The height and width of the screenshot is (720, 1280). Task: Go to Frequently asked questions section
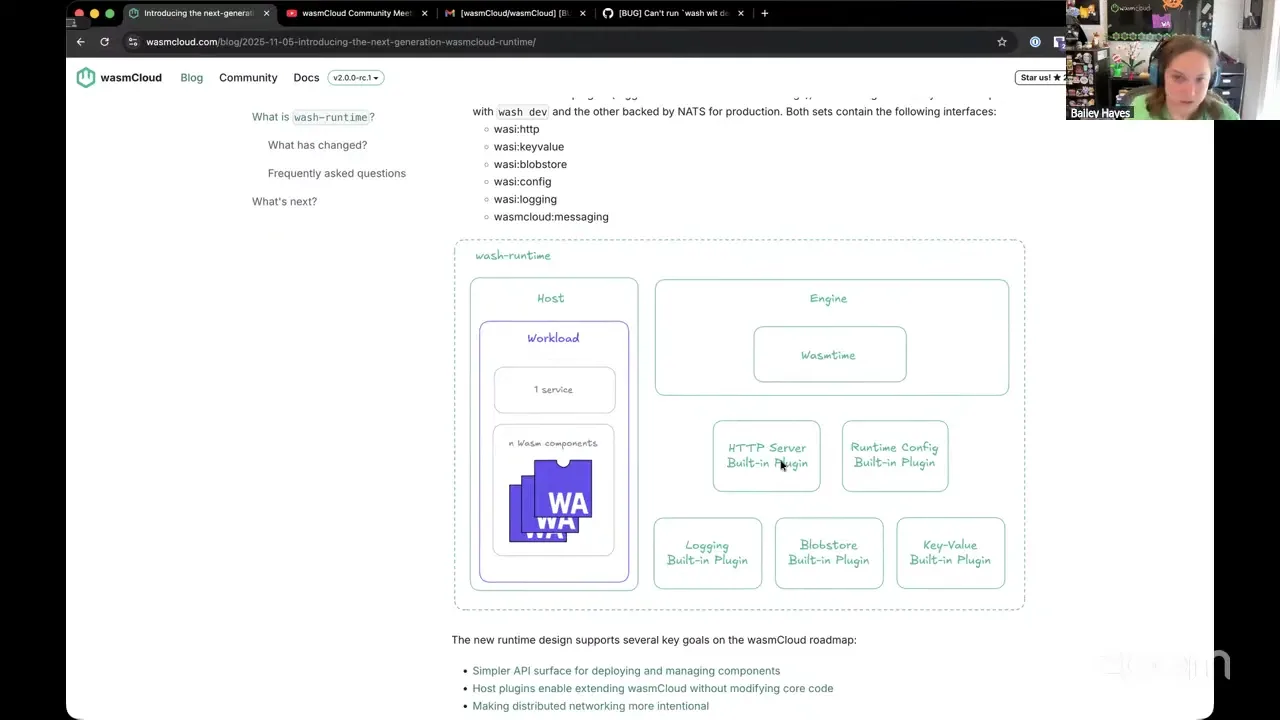coord(337,173)
